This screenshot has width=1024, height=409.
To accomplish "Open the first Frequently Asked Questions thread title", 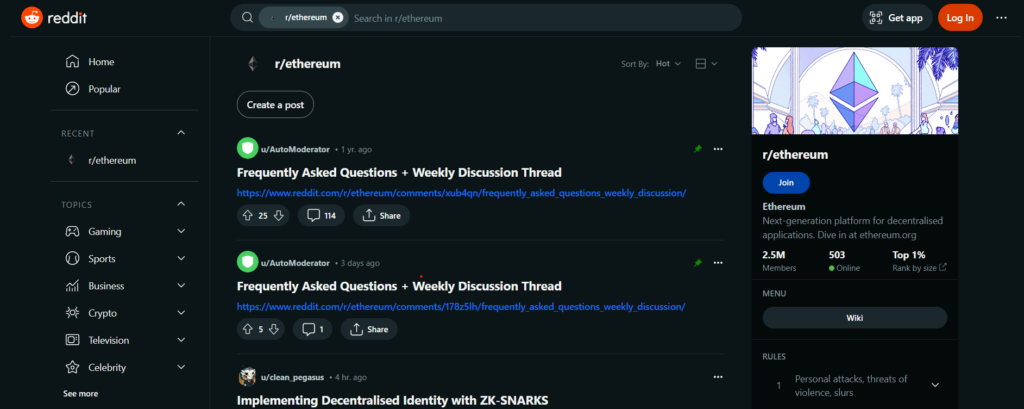I will click(x=399, y=172).
